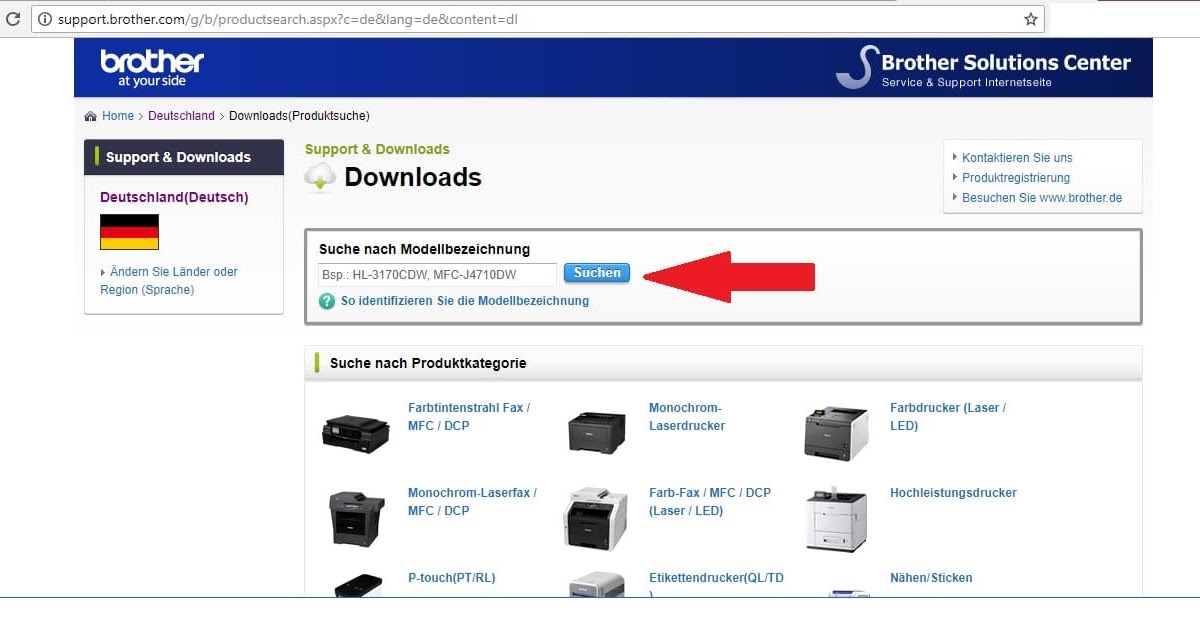Open the Farbdrucker (Laser / LED) printer thumbnail
The width and height of the screenshot is (1200, 626).
pyautogui.click(x=836, y=432)
